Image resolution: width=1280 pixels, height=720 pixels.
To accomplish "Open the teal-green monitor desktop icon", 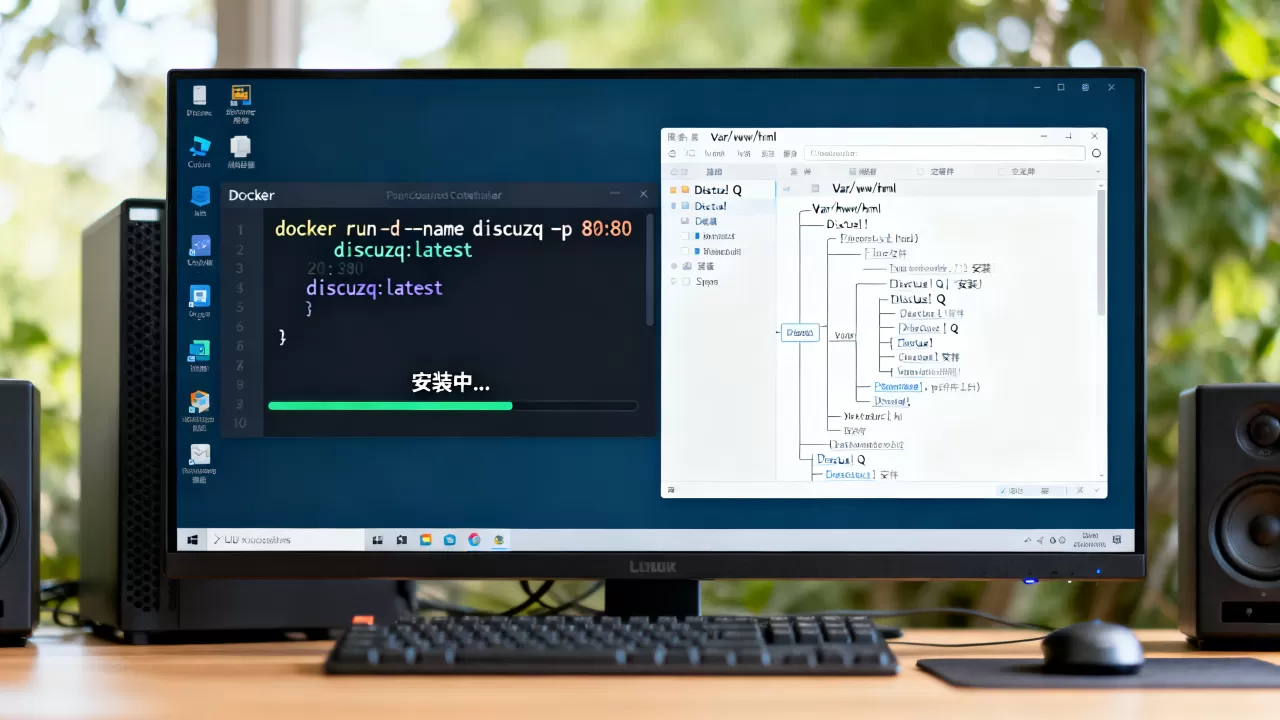I will point(199,350).
